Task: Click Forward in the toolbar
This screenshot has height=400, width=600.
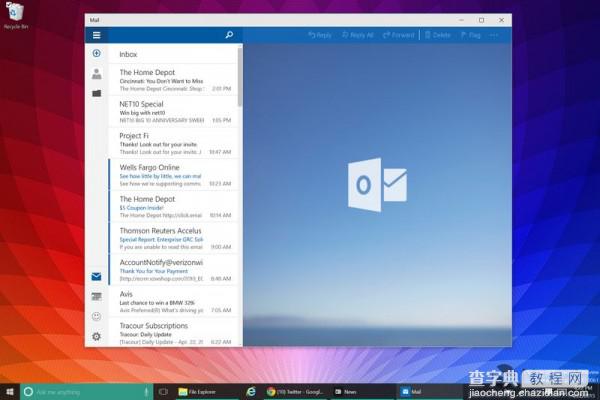Action: point(399,35)
